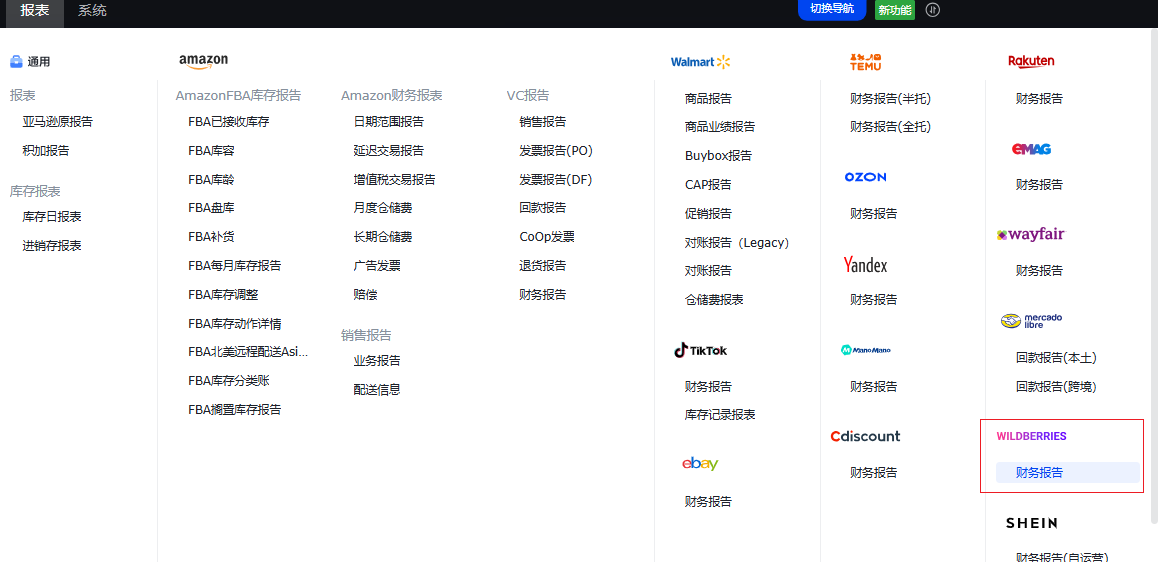Open 发票报告(PO)
Image resolution: width=1158 pixels, height=562 pixels.
click(x=555, y=151)
